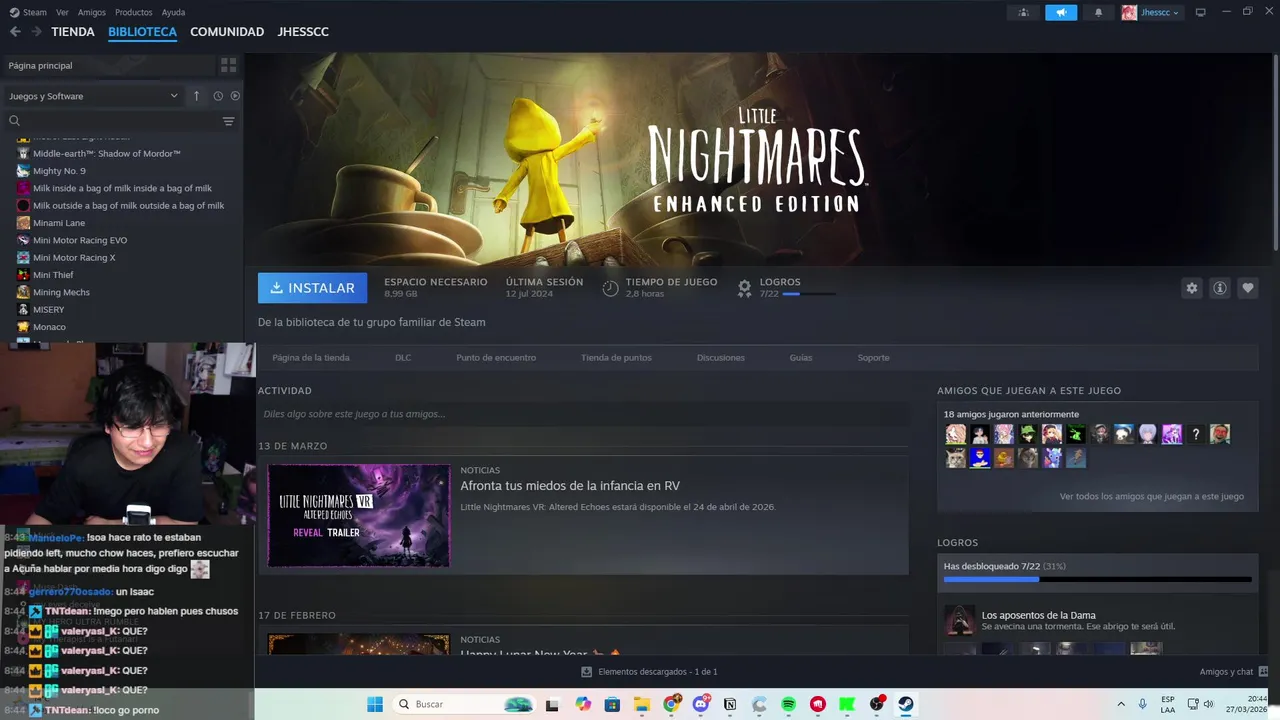Enter Big Picture mode monitor icon
Image resolution: width=1280 pixels, height=720 pixels.
click(x=1200, y=12)
